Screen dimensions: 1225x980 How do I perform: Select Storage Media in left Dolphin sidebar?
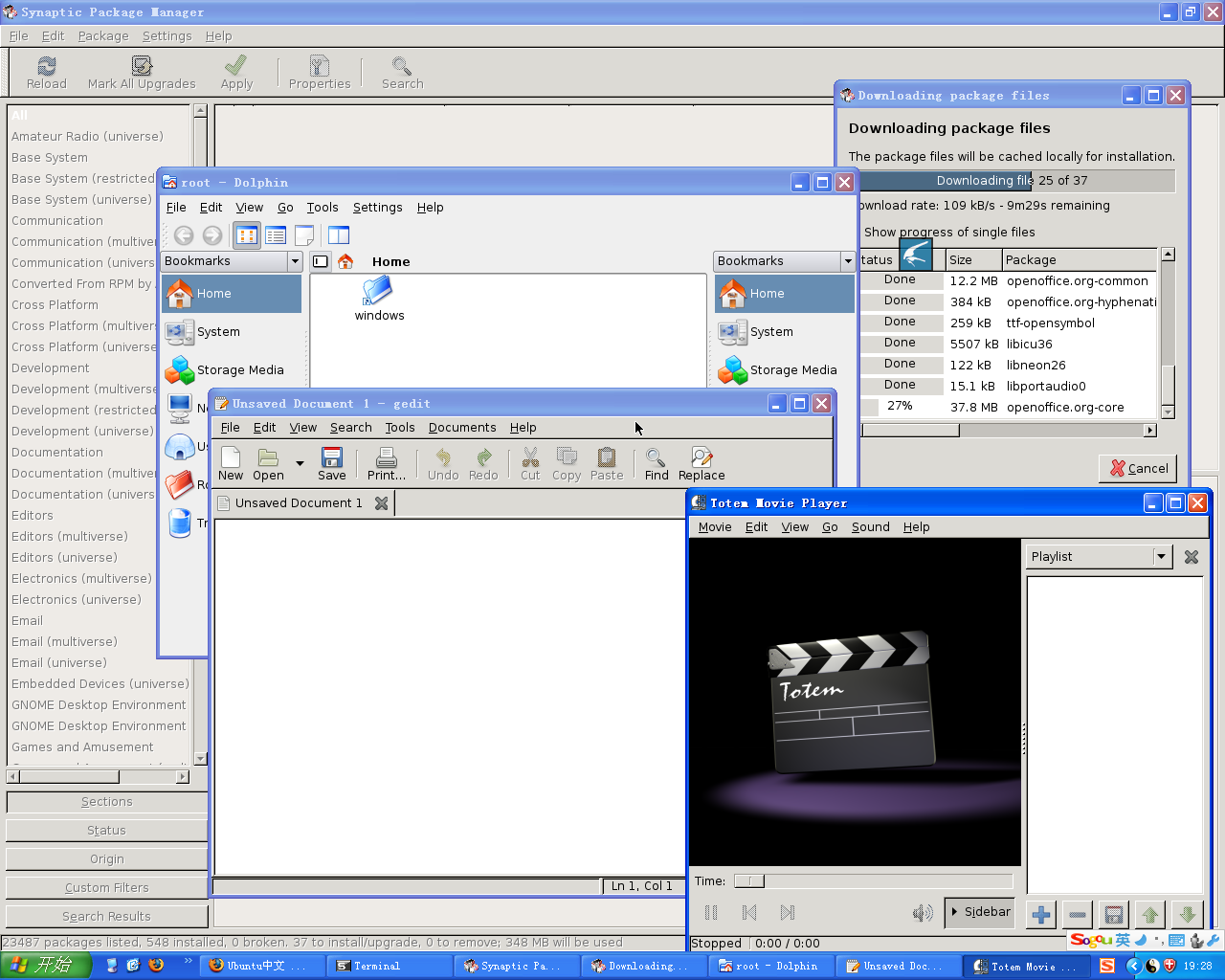click(232, 370)
